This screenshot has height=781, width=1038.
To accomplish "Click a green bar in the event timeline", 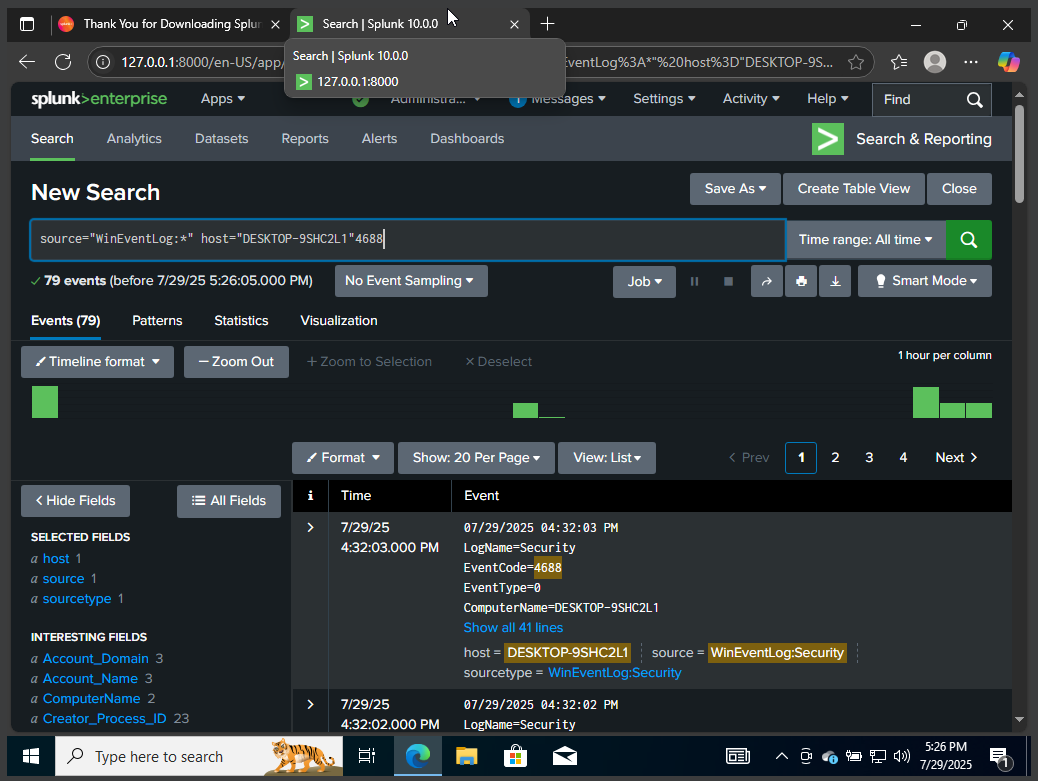I will point(44,401).
